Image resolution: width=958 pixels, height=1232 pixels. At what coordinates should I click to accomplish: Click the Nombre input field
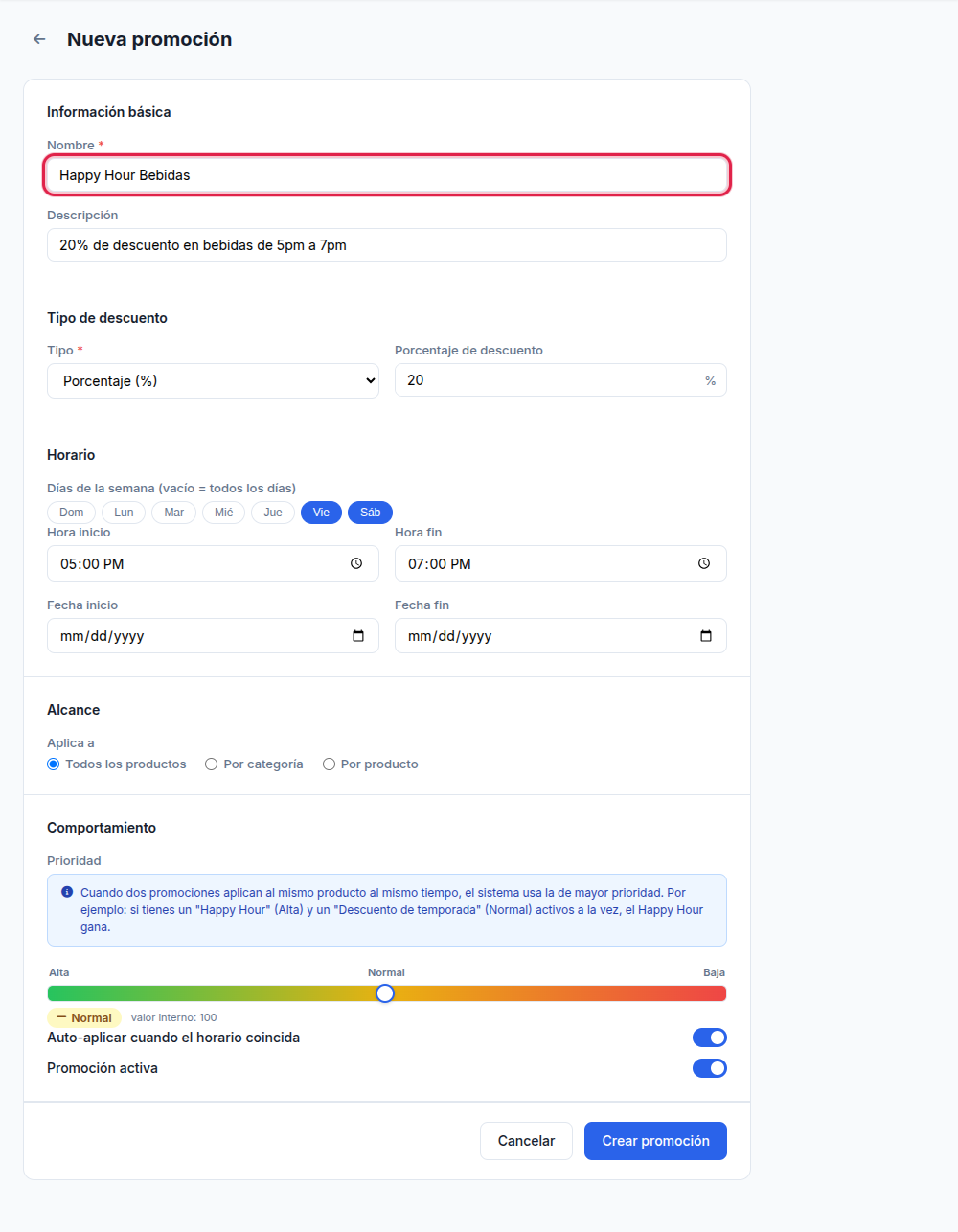[387, 175]
